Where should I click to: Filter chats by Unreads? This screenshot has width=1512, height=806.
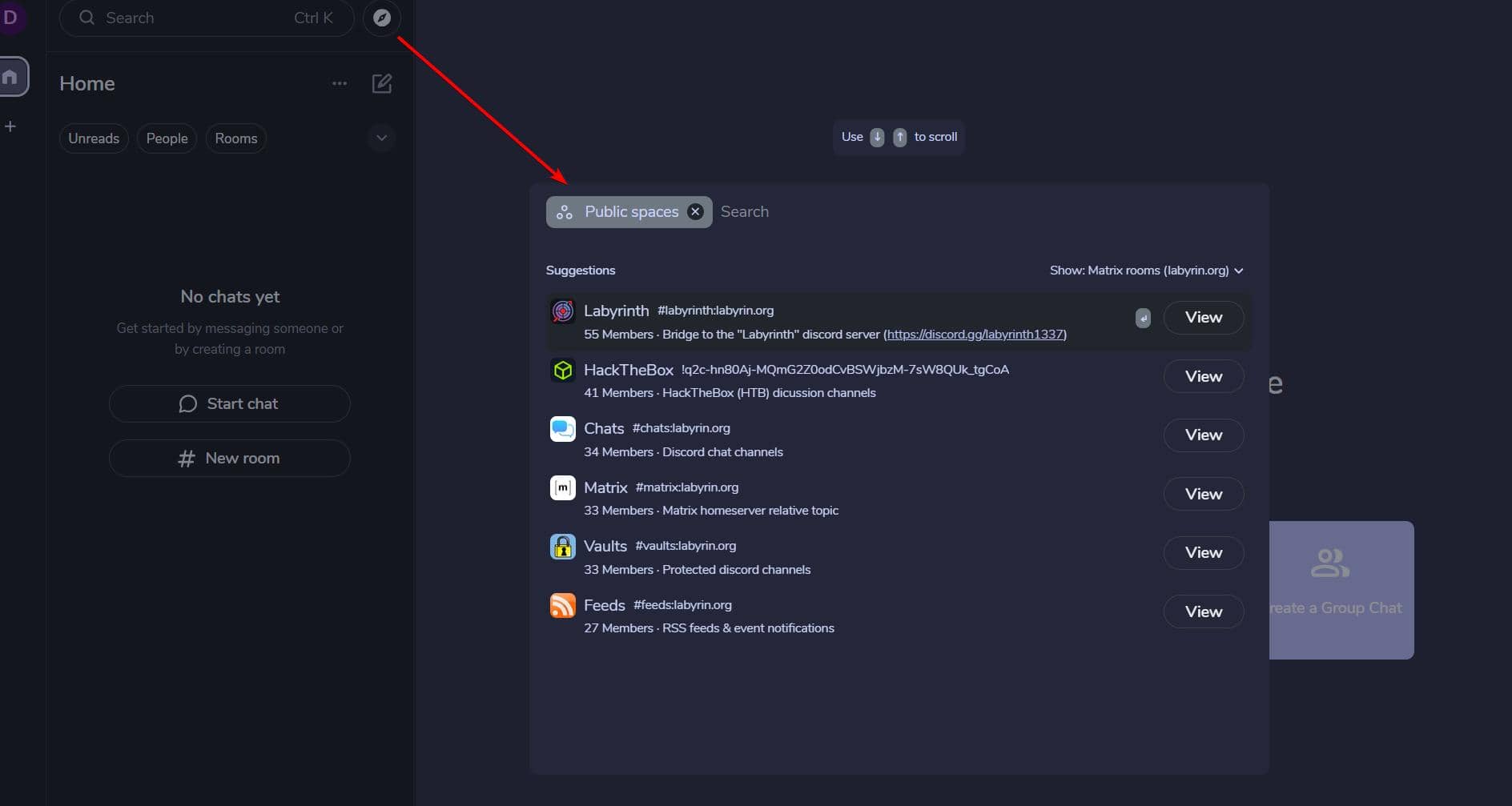94,138
